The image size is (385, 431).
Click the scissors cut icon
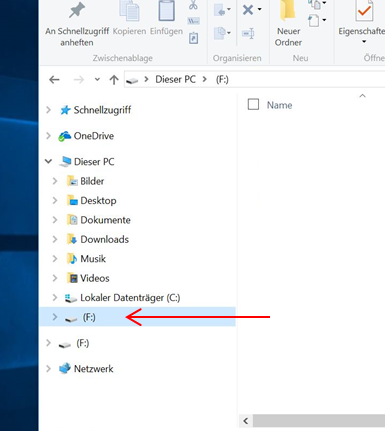(193, 5)
